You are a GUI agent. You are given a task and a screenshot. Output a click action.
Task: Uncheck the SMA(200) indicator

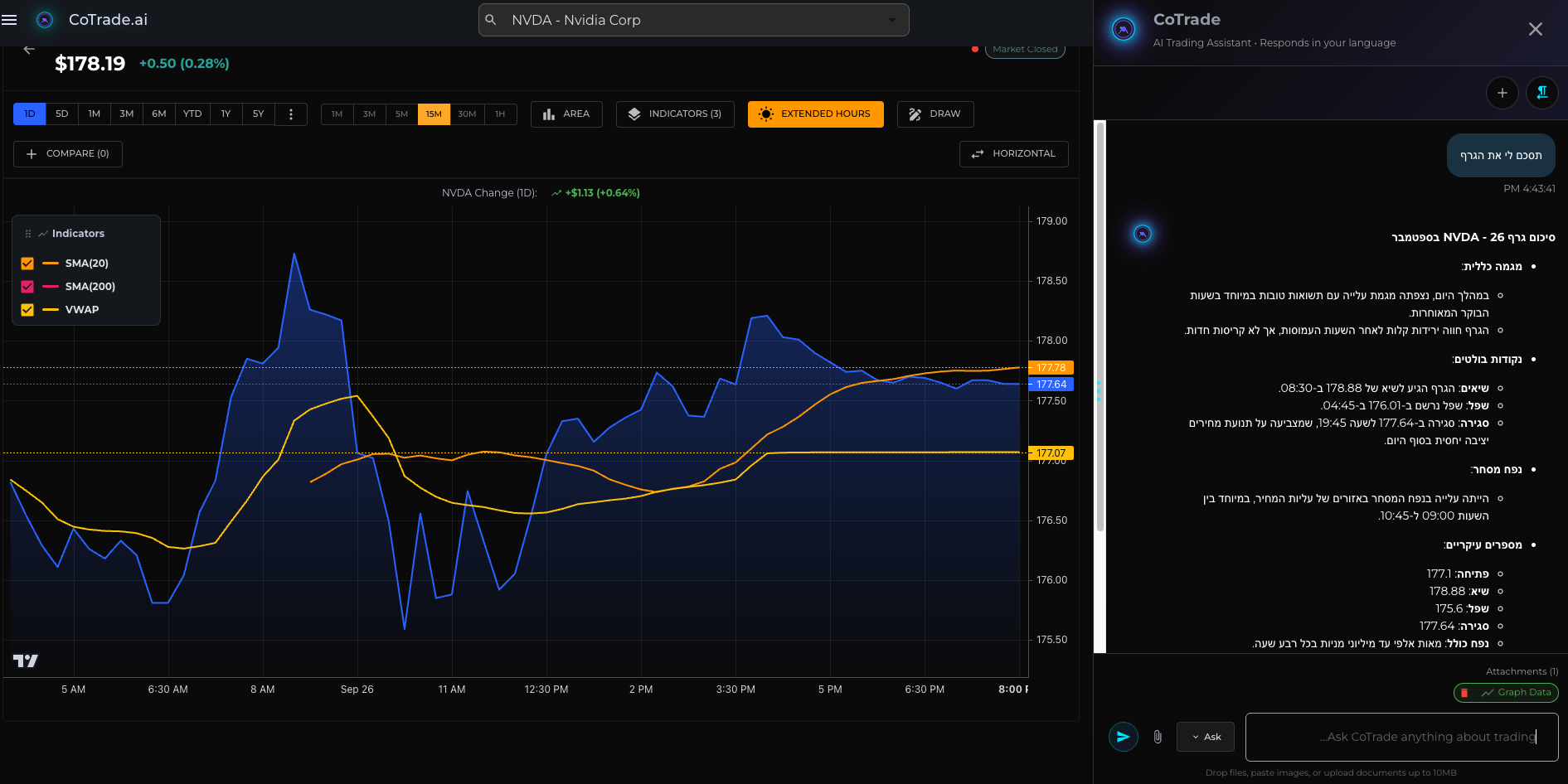27,287
